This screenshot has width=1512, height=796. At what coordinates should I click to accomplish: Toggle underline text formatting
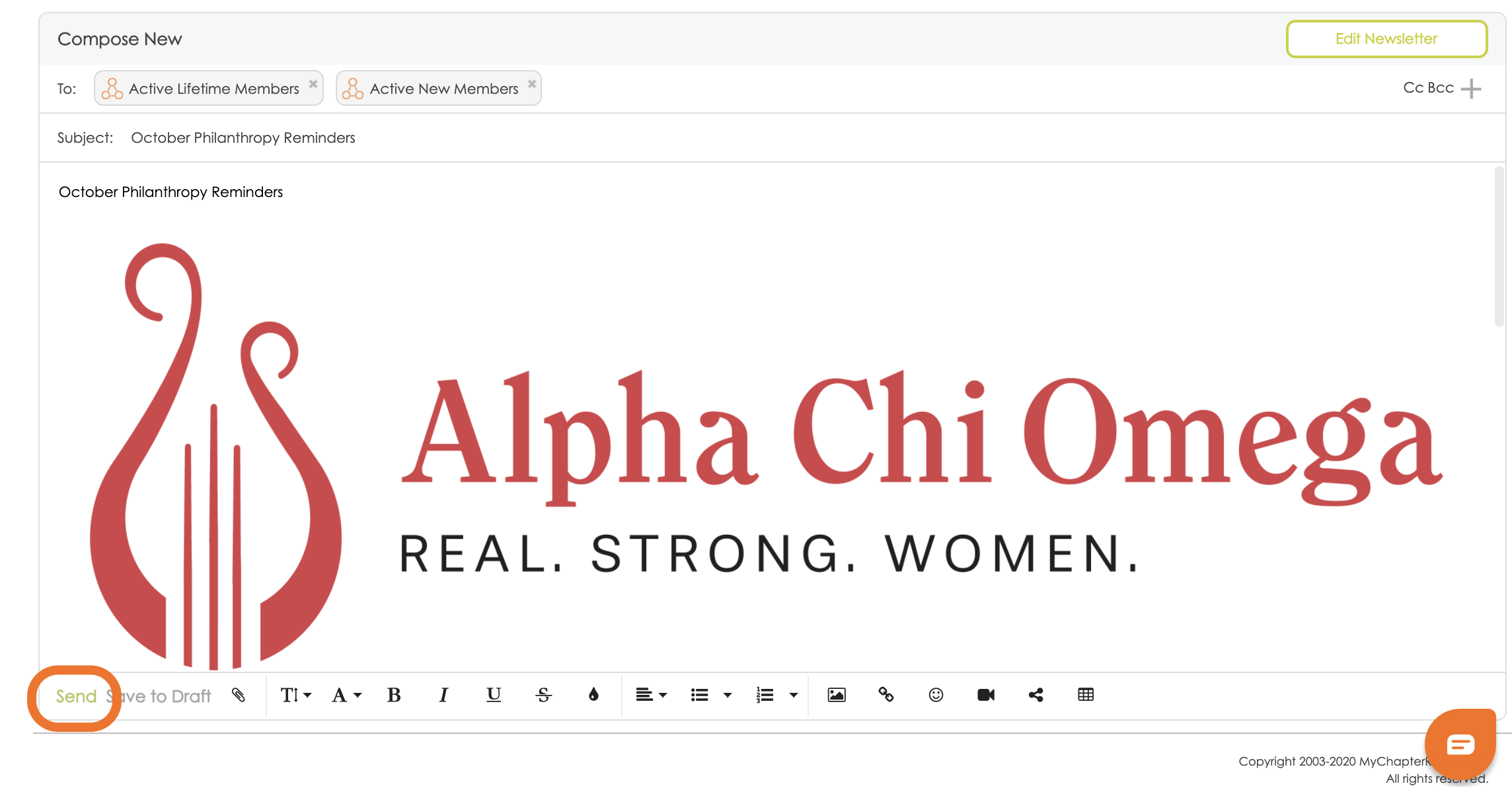pyautogui.click(x=494, y=695)
